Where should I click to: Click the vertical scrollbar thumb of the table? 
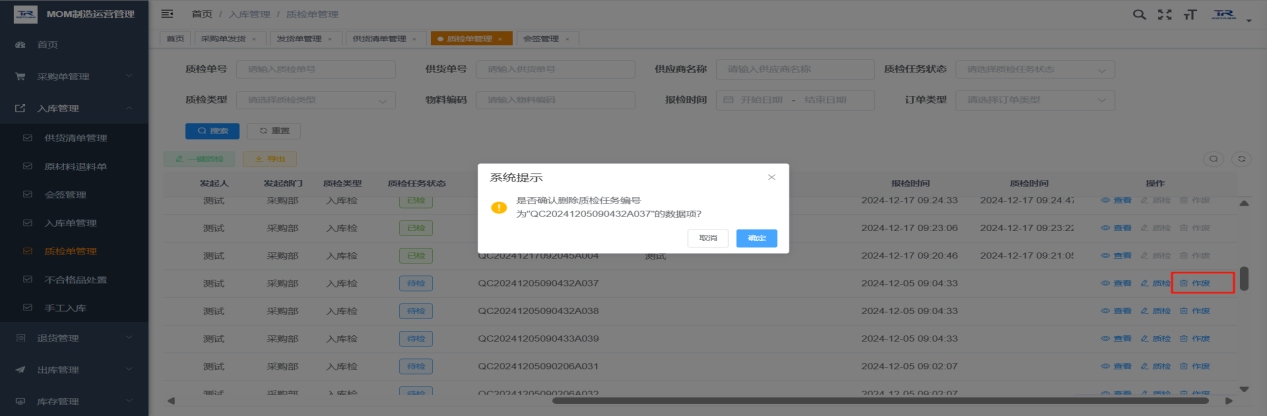1244,279
